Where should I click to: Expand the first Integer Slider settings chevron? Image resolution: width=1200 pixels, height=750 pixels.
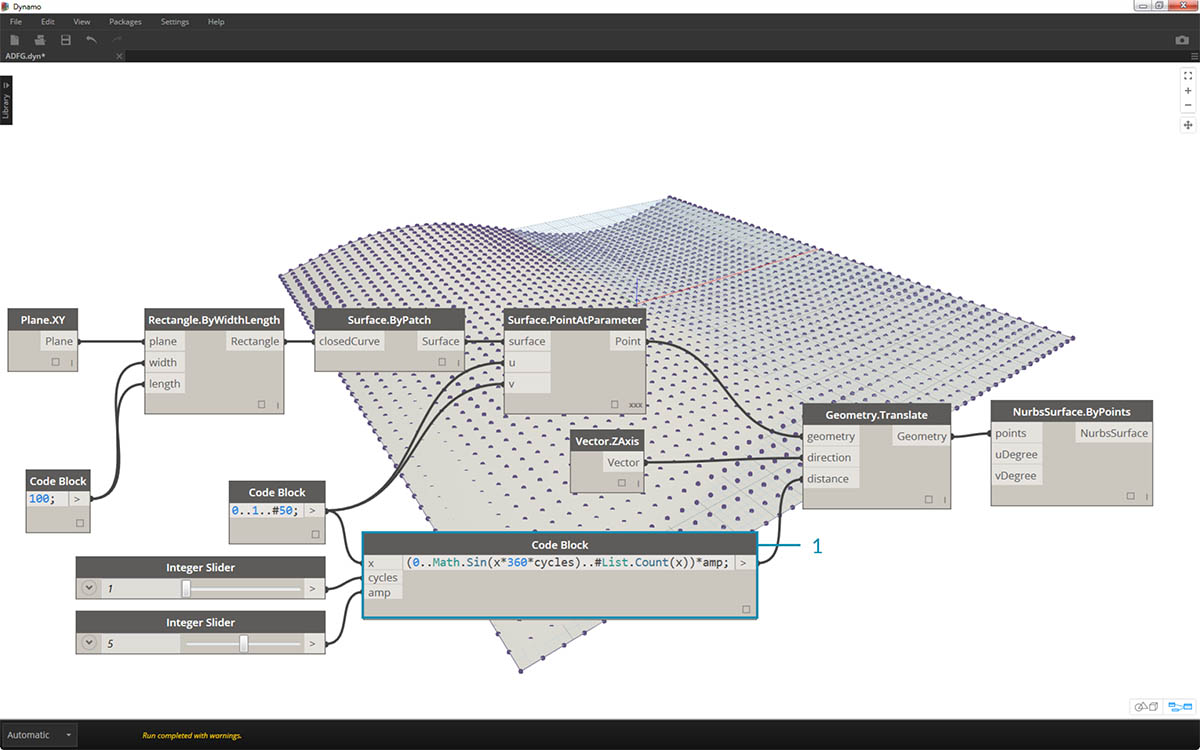pyautogui.click(x=90, y=589)
